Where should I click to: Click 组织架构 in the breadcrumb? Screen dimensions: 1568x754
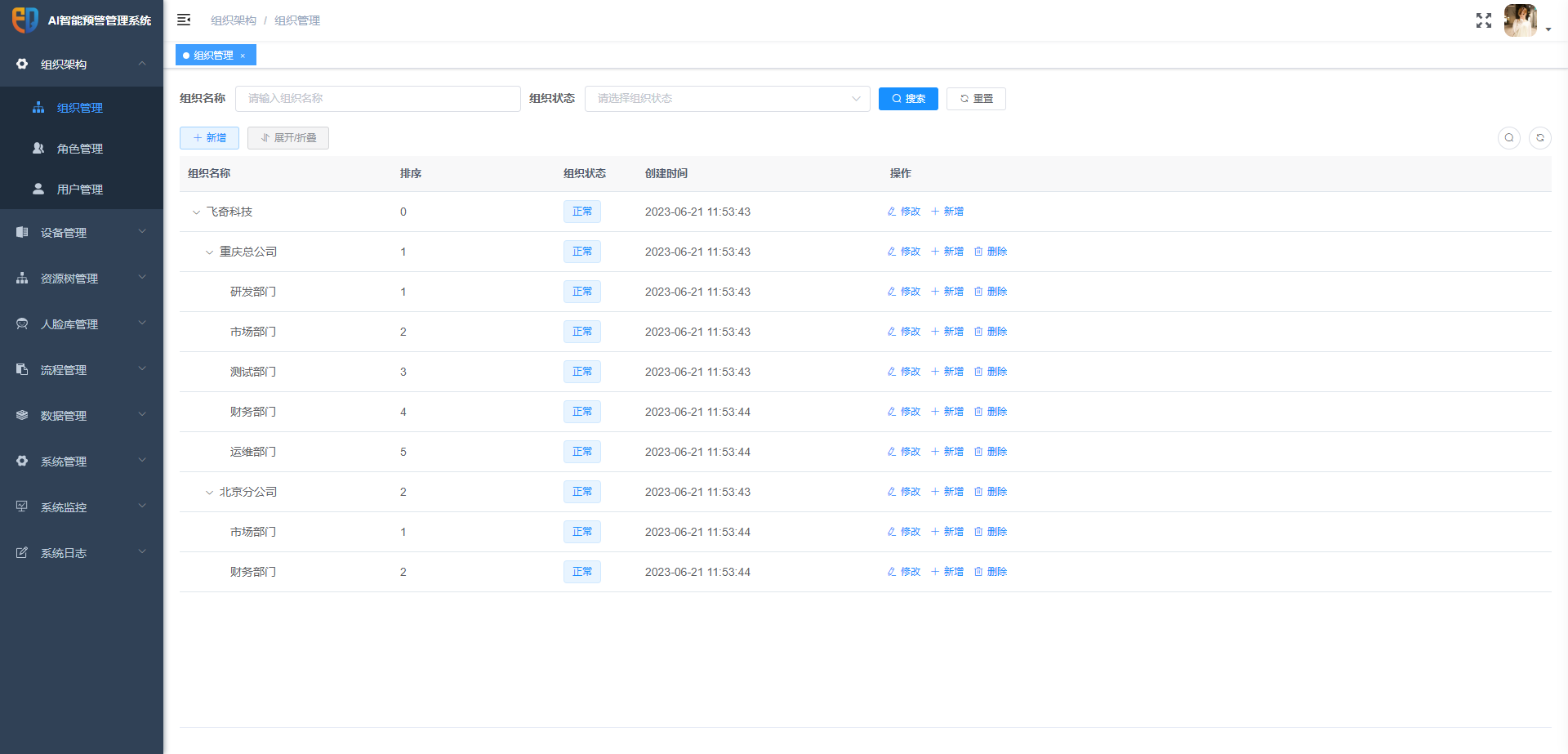[234, 20]
